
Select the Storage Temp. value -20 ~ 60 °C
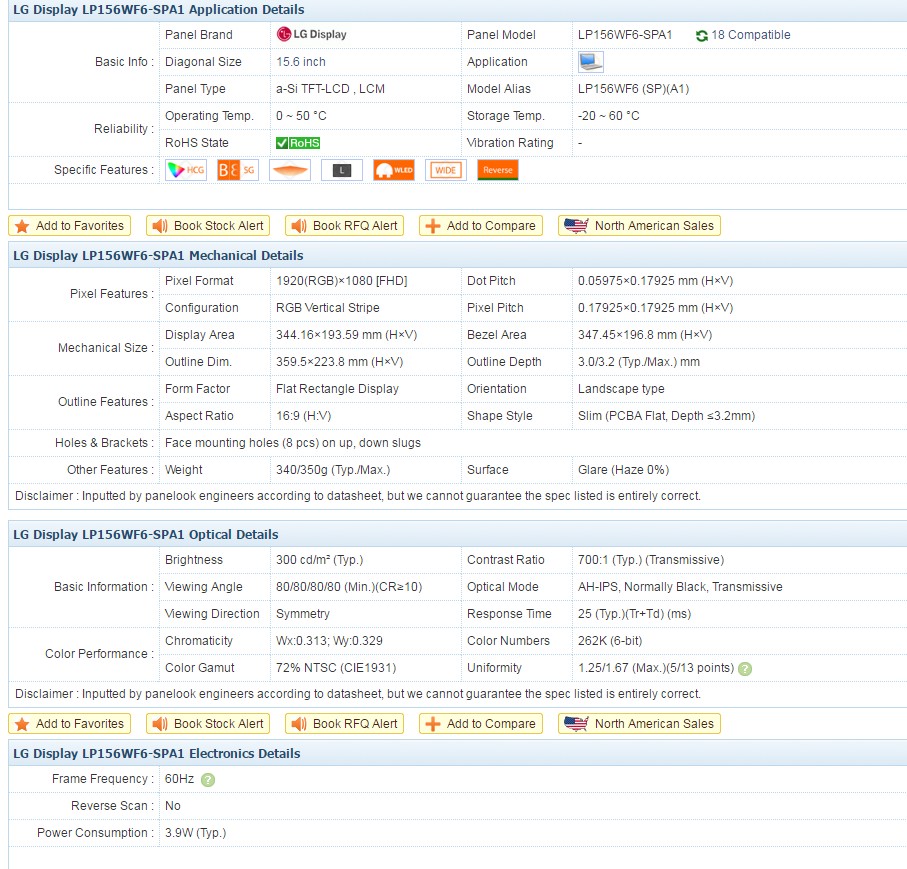tap(609, 116)
